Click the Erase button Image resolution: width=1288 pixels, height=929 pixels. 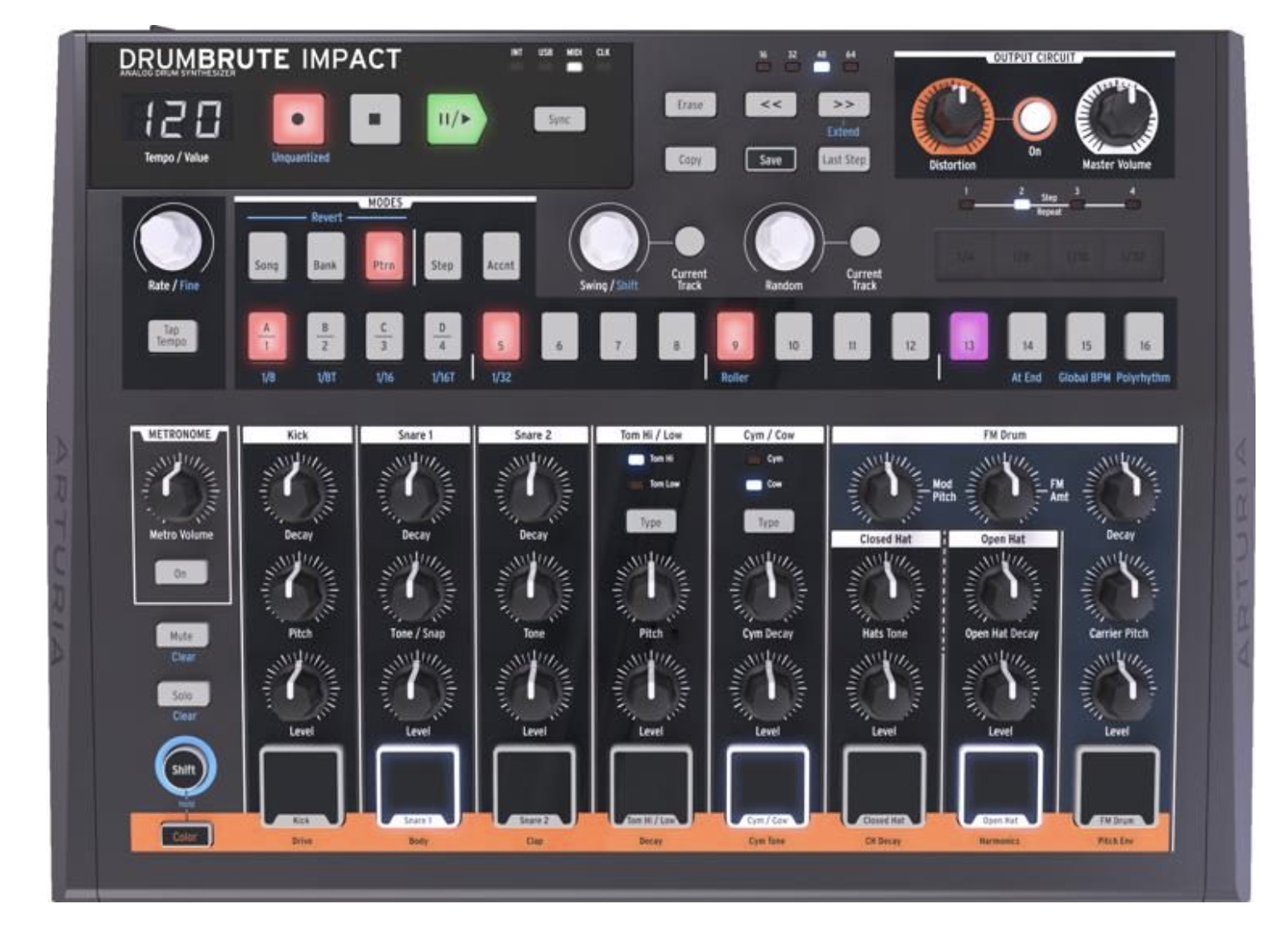690,105
